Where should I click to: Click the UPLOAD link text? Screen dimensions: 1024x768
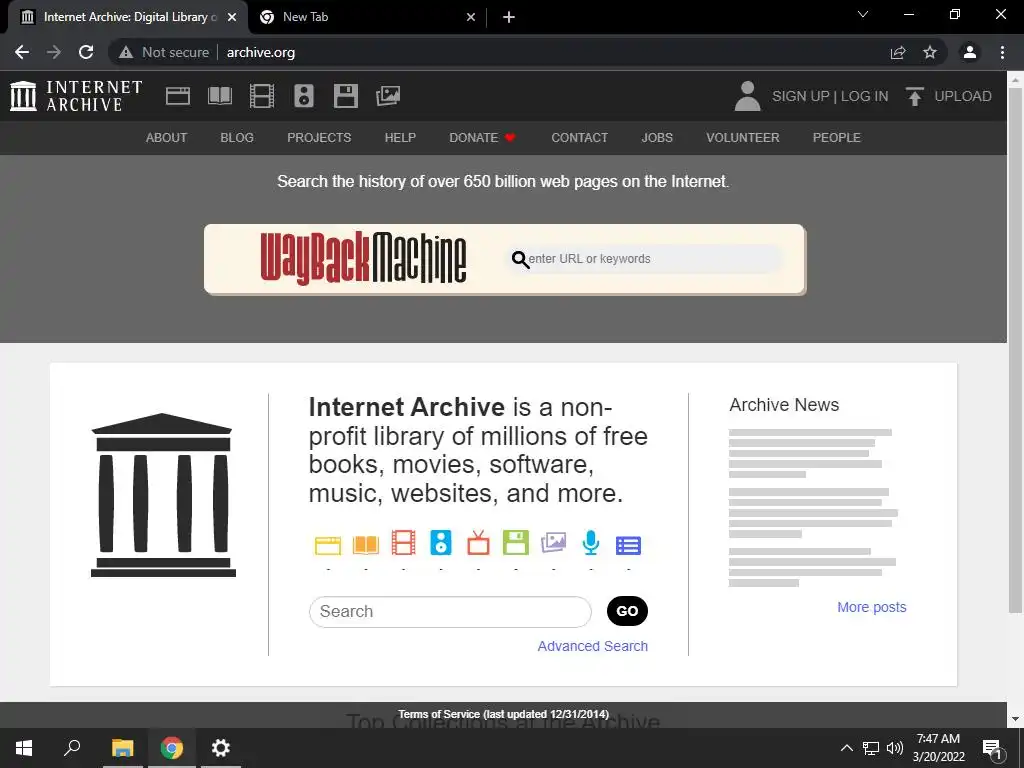click(963, 96)
